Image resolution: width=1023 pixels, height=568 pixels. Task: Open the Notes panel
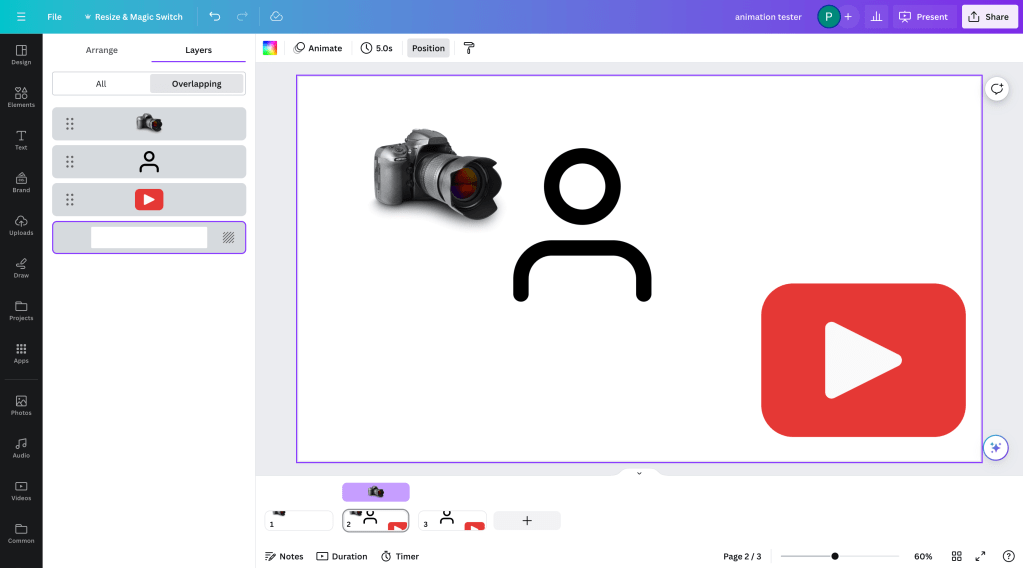point(284,556)
